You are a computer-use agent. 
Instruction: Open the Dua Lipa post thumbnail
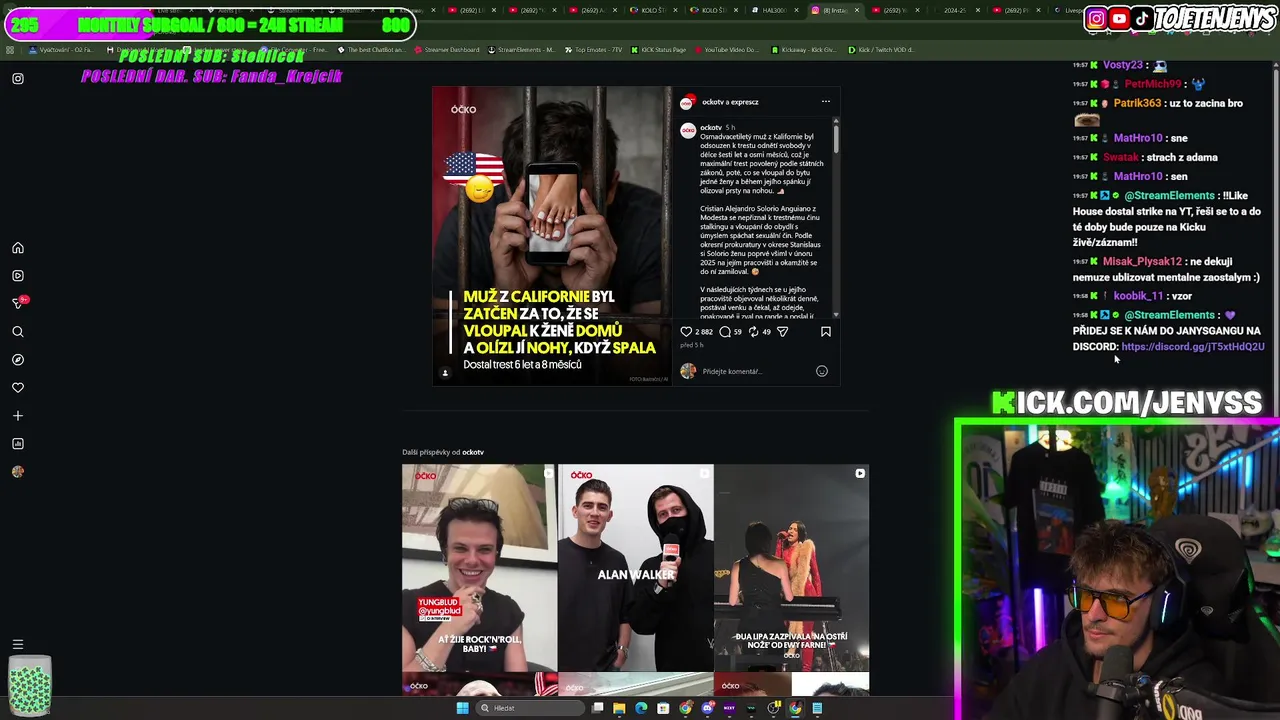pyautogui.click(x=792, y=568)
